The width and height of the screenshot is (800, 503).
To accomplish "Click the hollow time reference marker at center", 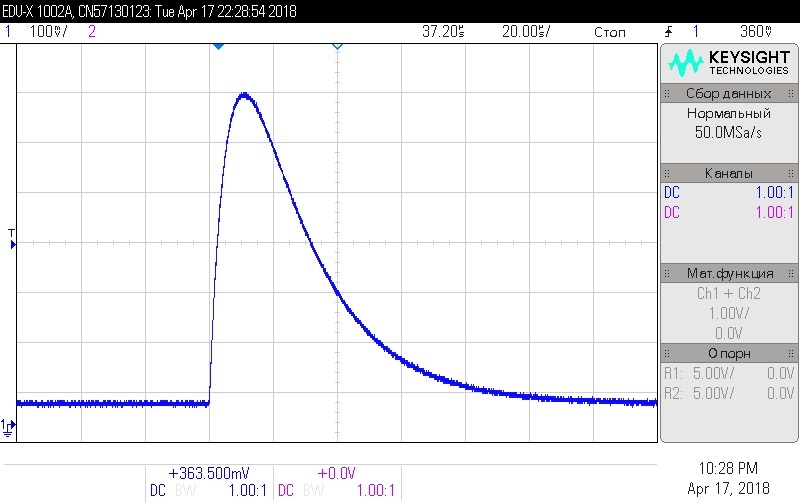I will point(337,47).
